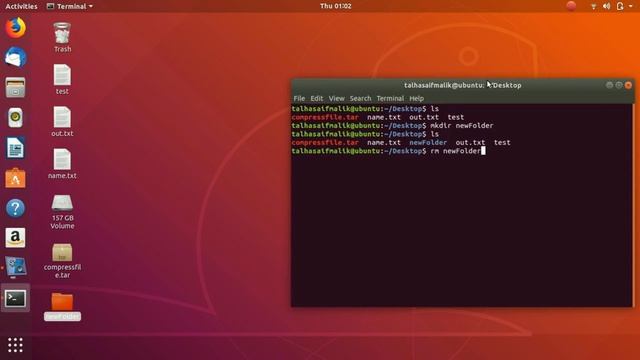
Task: Open the network status icon in the top bar
Action: [593, 6]
